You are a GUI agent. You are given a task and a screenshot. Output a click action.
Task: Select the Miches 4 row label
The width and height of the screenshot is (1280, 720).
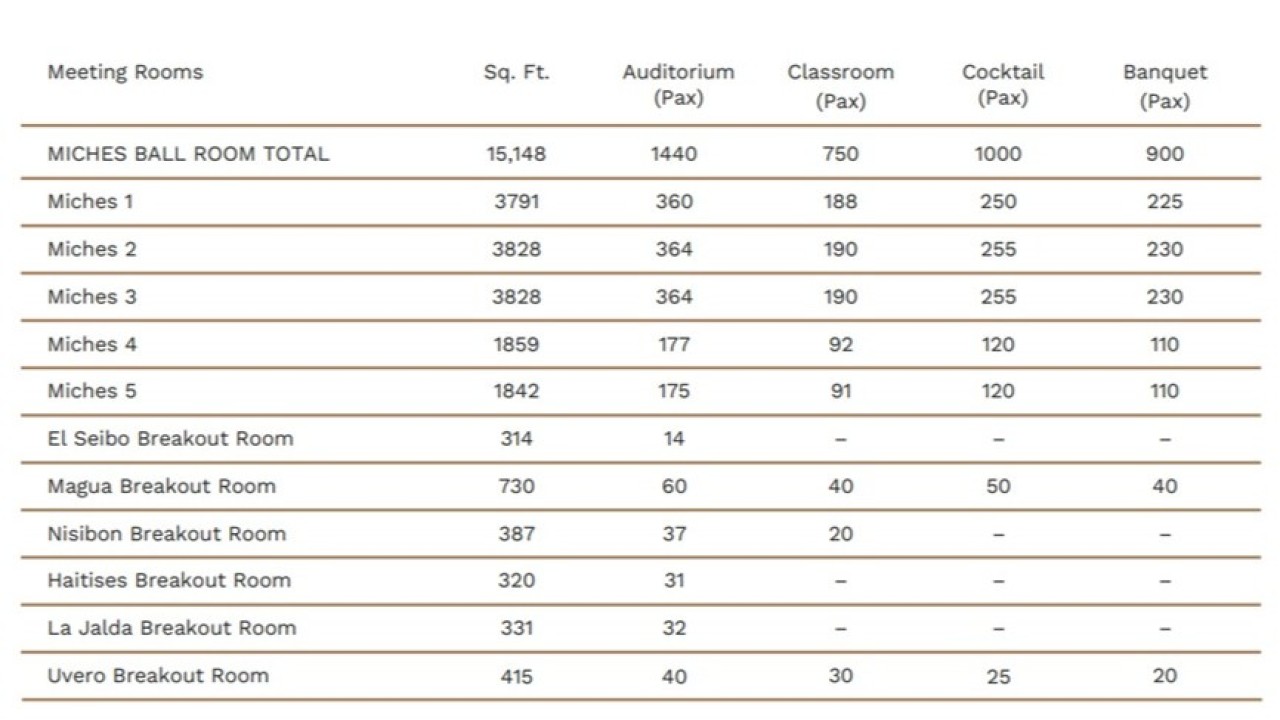click(x=92, y=344)
